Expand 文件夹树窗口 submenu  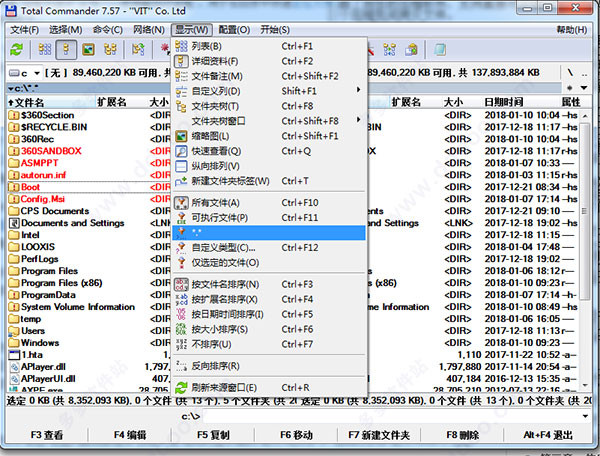click(269, 121)
